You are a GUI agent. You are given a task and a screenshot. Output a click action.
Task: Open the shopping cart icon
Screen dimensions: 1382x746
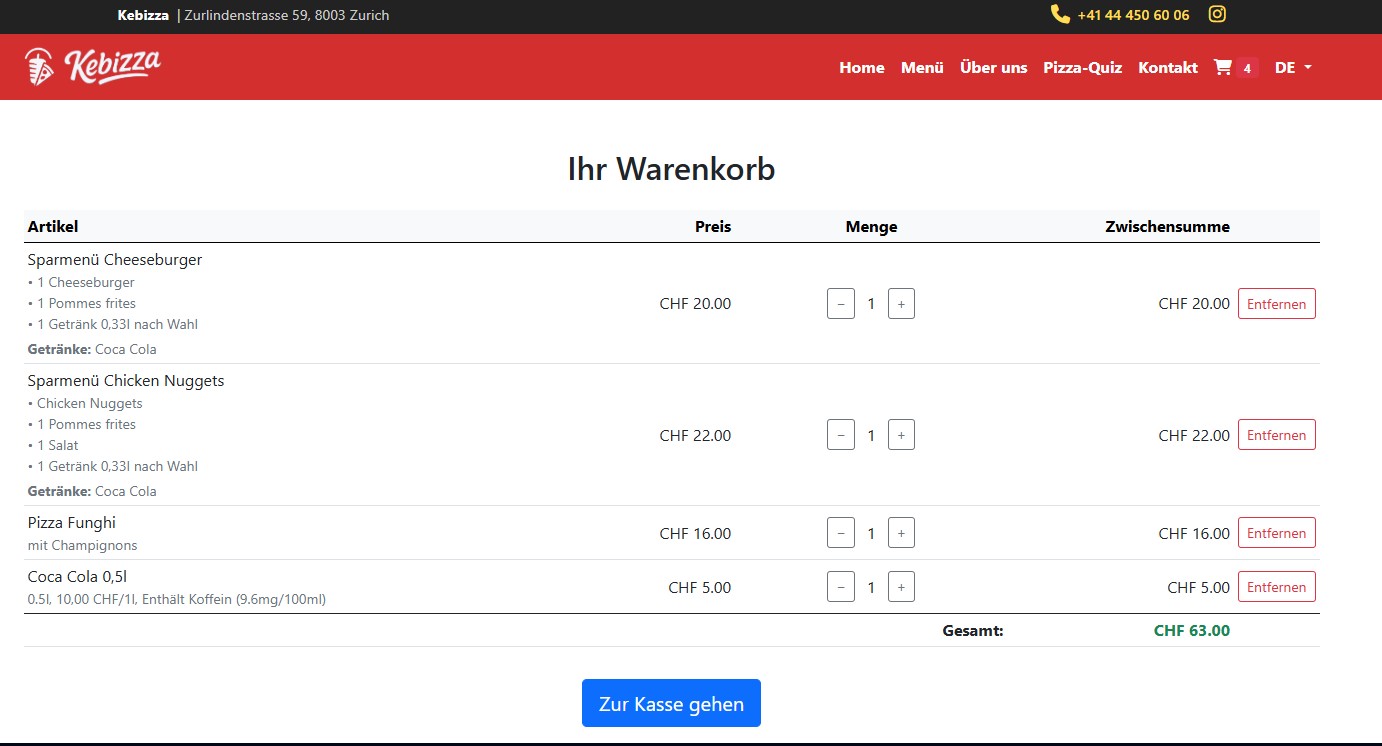(x=1223, y=67)
